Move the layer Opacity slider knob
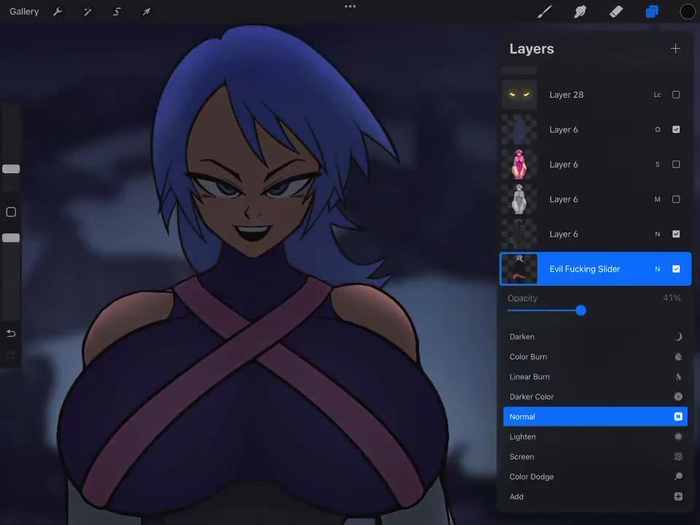The image size is (700, 525). point(581,310)
